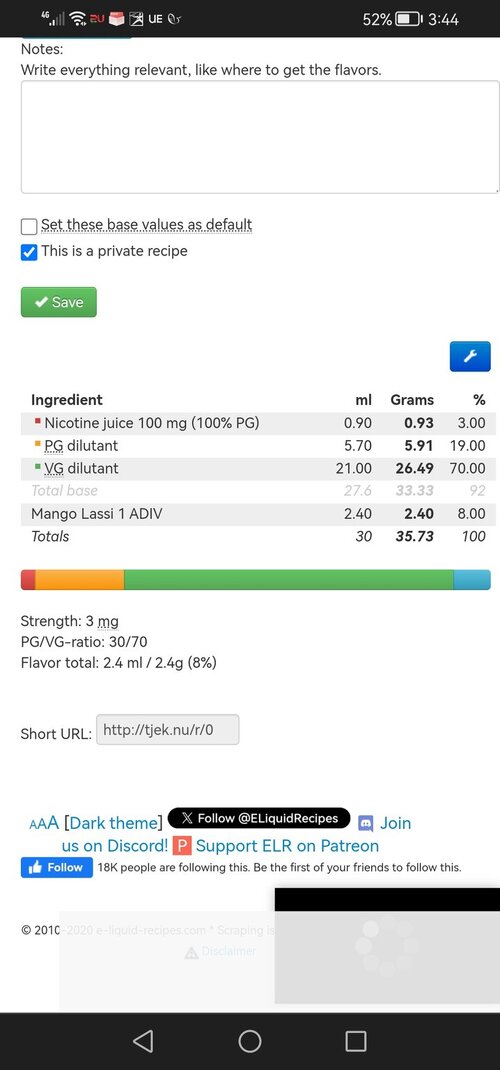The width and height of the screenshot is (500, 1070).
Task: Click the Facebook Follow thumbs-up button
Action: pyautogui.click(x=57, y=867)
